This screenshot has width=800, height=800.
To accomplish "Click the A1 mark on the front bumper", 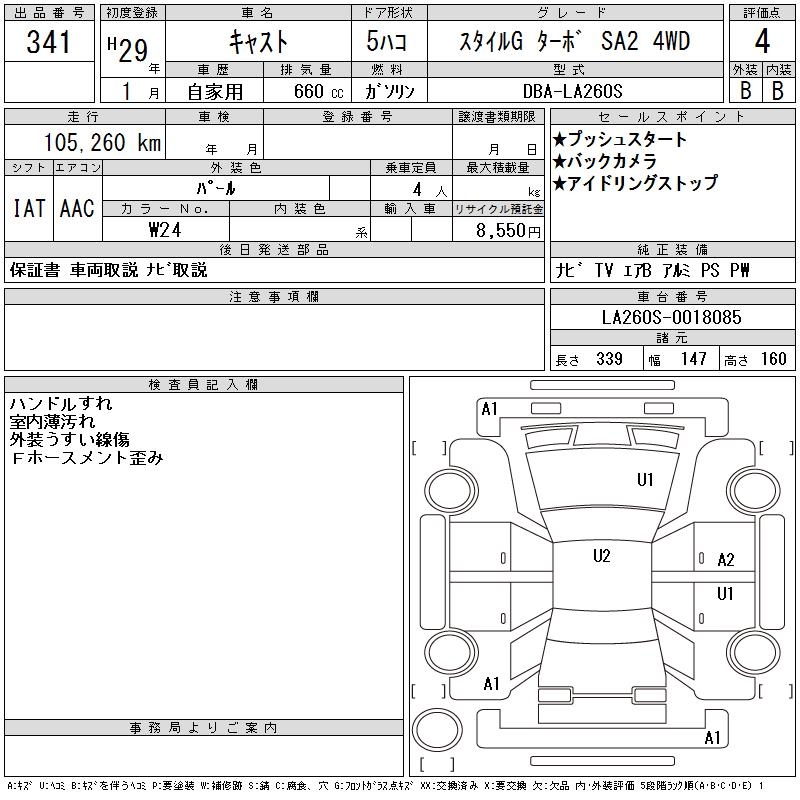I will pos(489,409).
